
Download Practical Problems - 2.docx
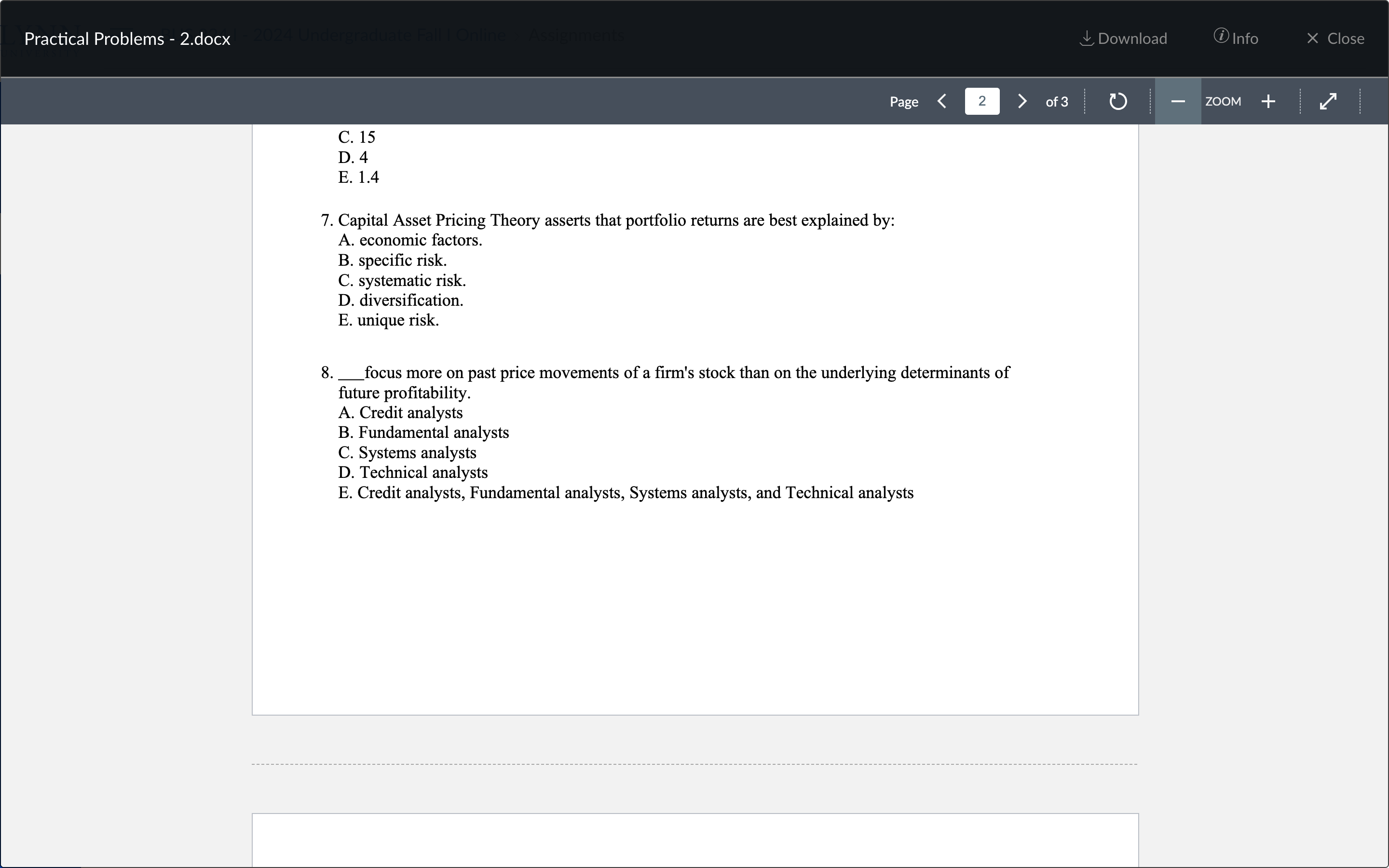(1122, 38)
